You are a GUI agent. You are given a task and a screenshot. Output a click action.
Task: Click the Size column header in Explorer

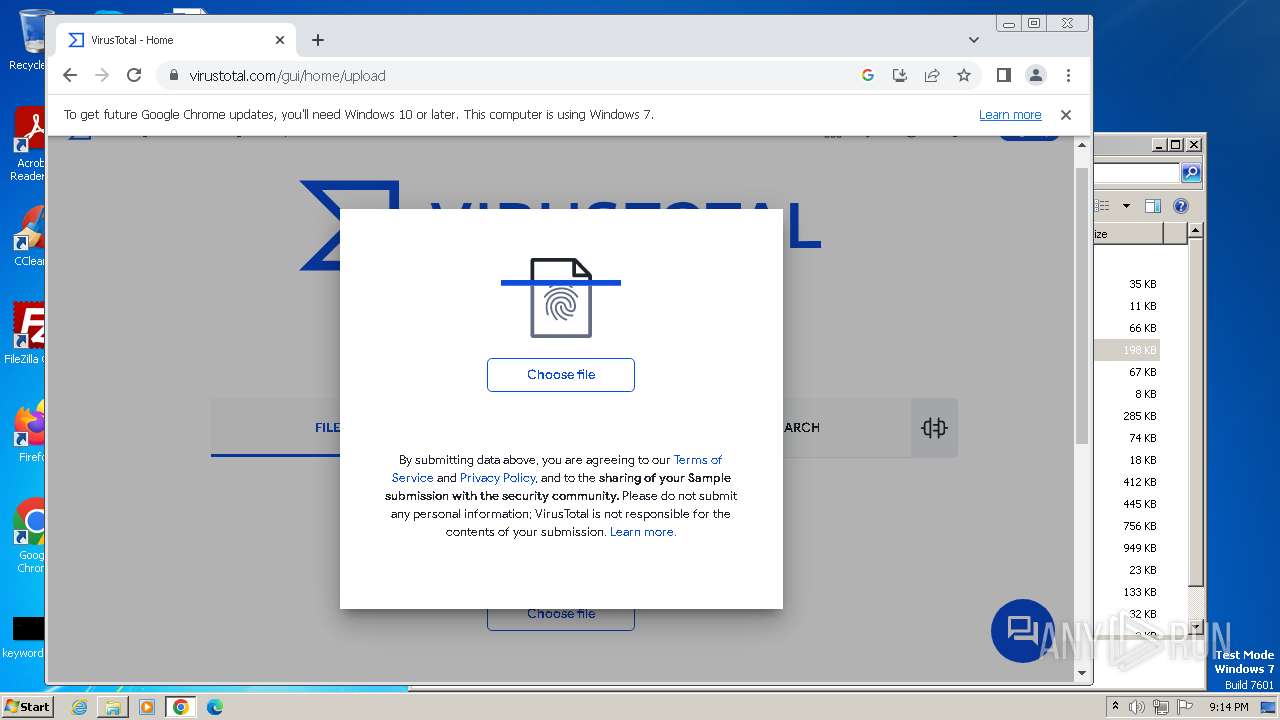(1128, 234)
